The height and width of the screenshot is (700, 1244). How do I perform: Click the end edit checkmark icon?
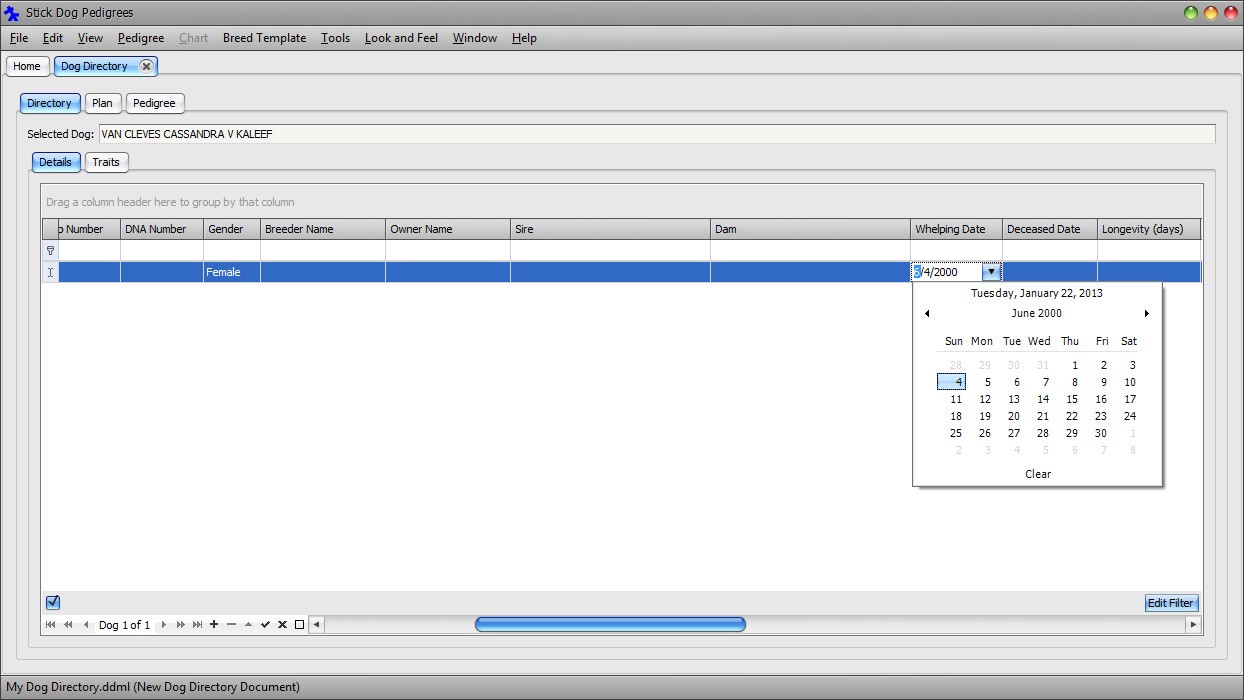(265, 625)
